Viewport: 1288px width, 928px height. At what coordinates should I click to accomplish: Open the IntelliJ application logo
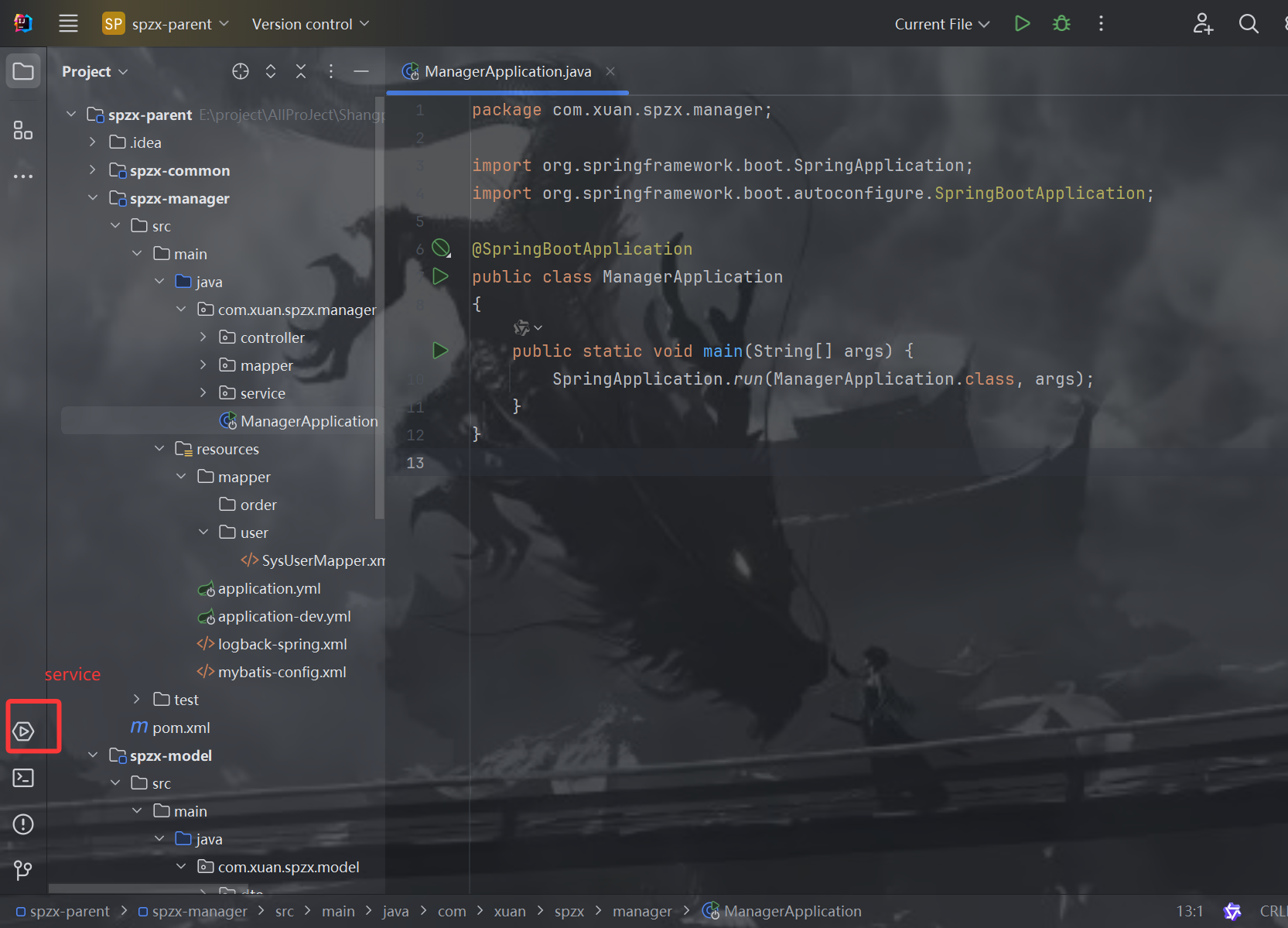click(23, 23)
